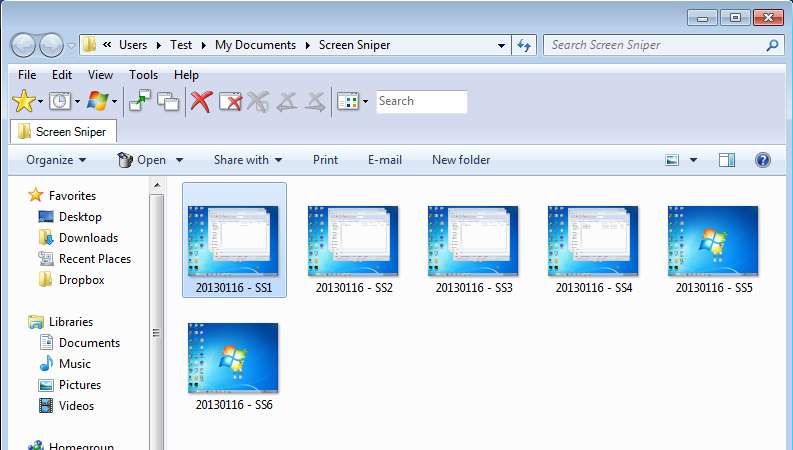Click the view layout icon in tab toolbar

[x=348, y=101]
